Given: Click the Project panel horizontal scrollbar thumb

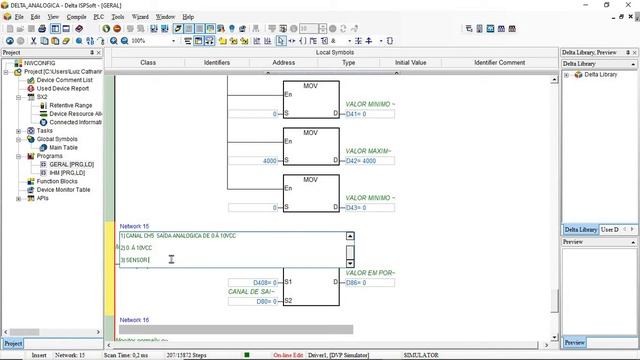Looking at the screenshot, I should click(x=24, y=332).
